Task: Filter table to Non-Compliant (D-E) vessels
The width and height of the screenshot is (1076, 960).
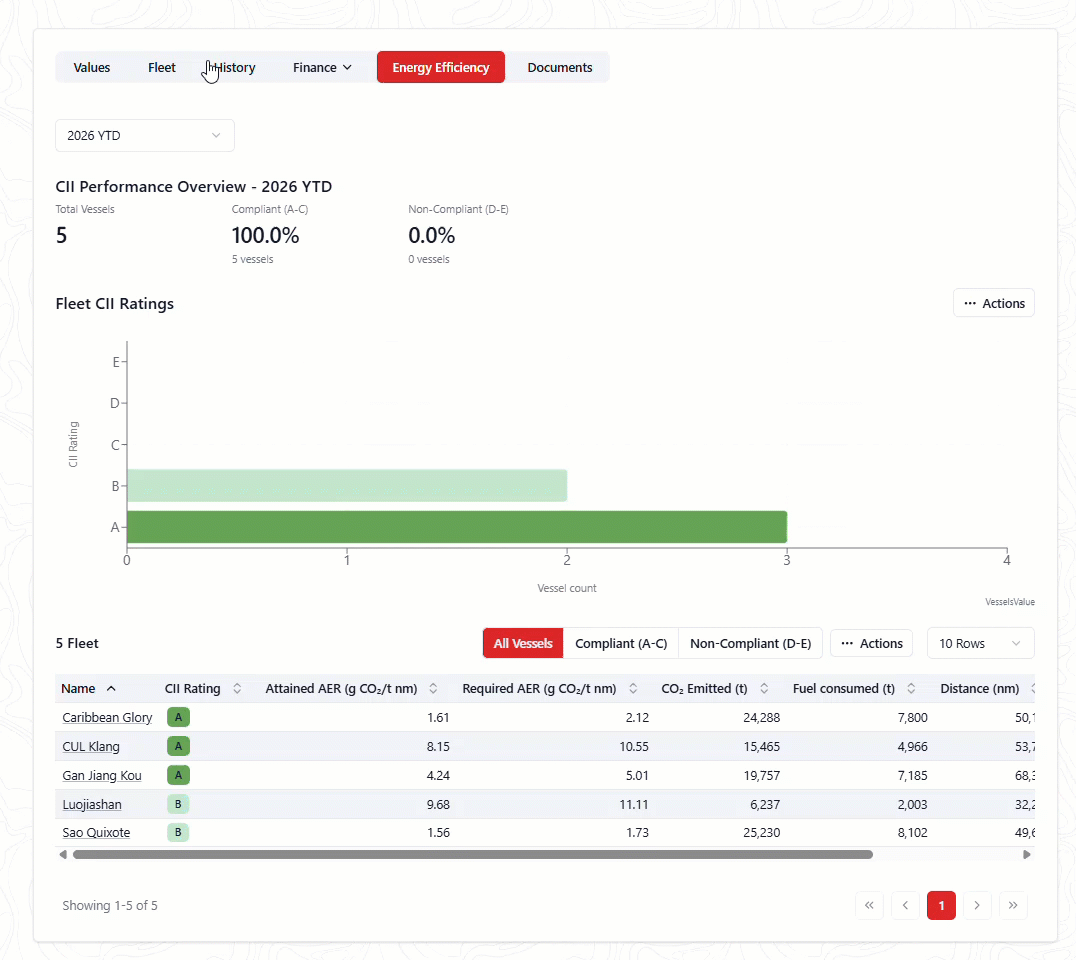Action: 751,643
